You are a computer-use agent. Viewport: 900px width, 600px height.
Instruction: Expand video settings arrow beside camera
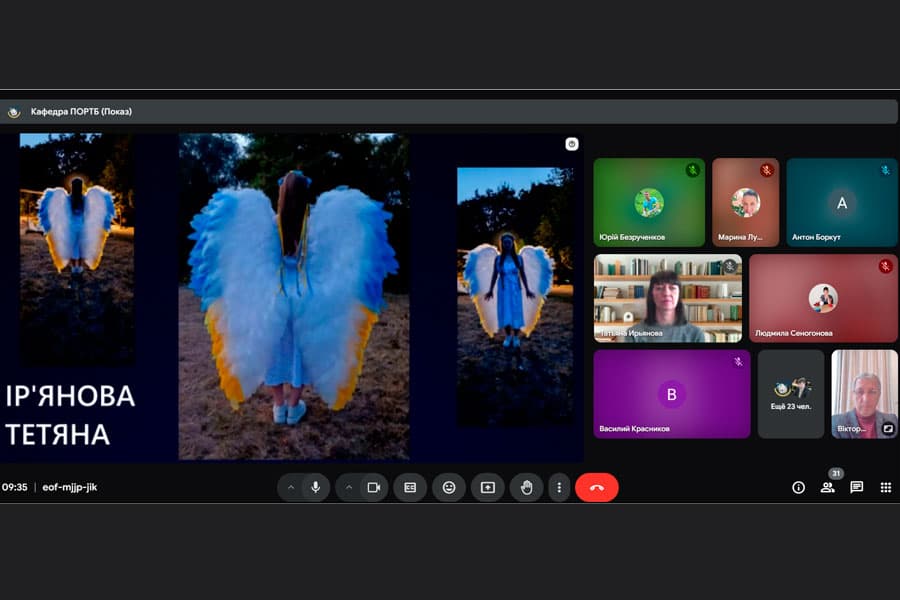point(349,487)
